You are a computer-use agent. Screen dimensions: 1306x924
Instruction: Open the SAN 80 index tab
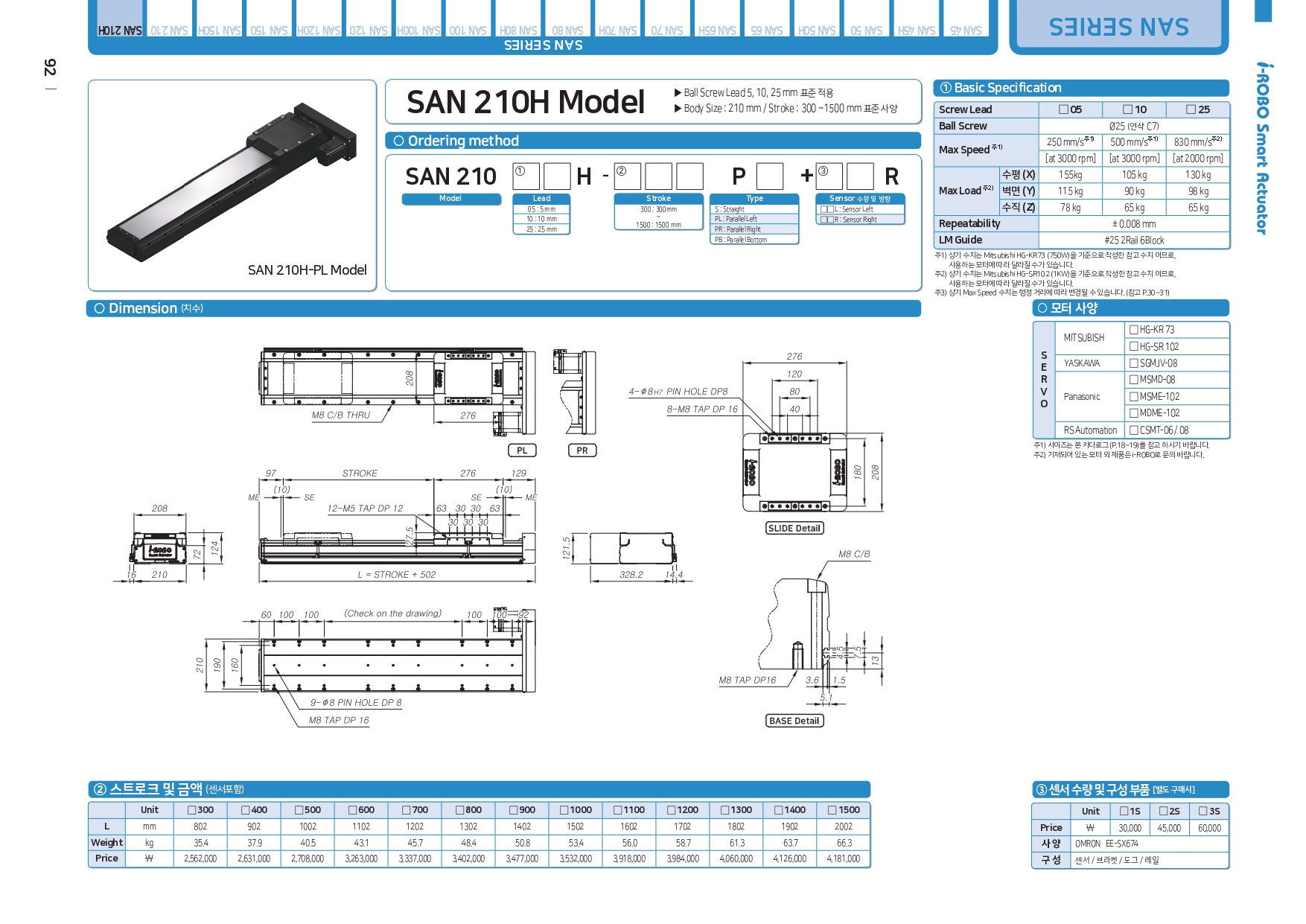[x=567, y=19]
